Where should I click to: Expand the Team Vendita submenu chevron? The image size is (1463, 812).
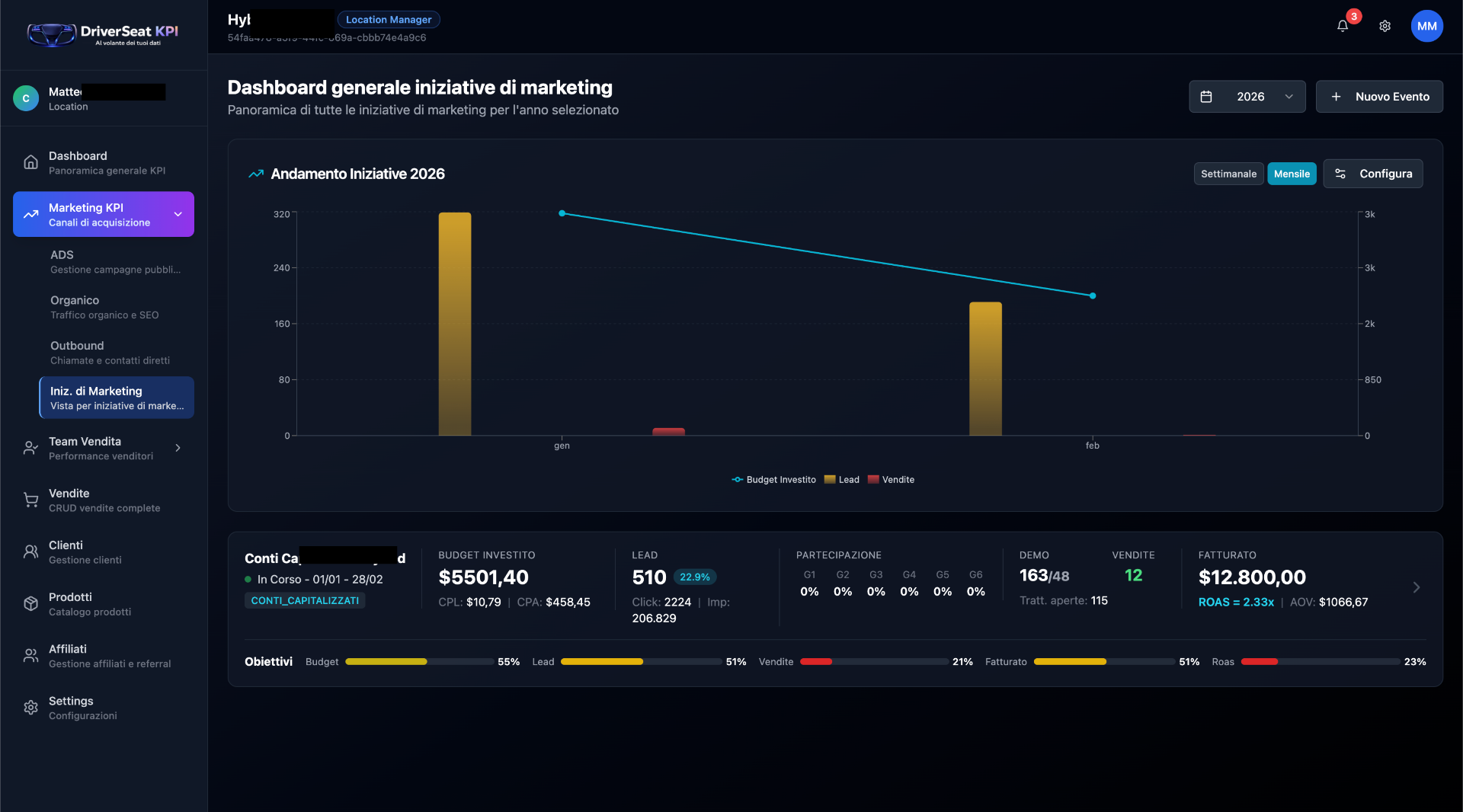point(178,448)
